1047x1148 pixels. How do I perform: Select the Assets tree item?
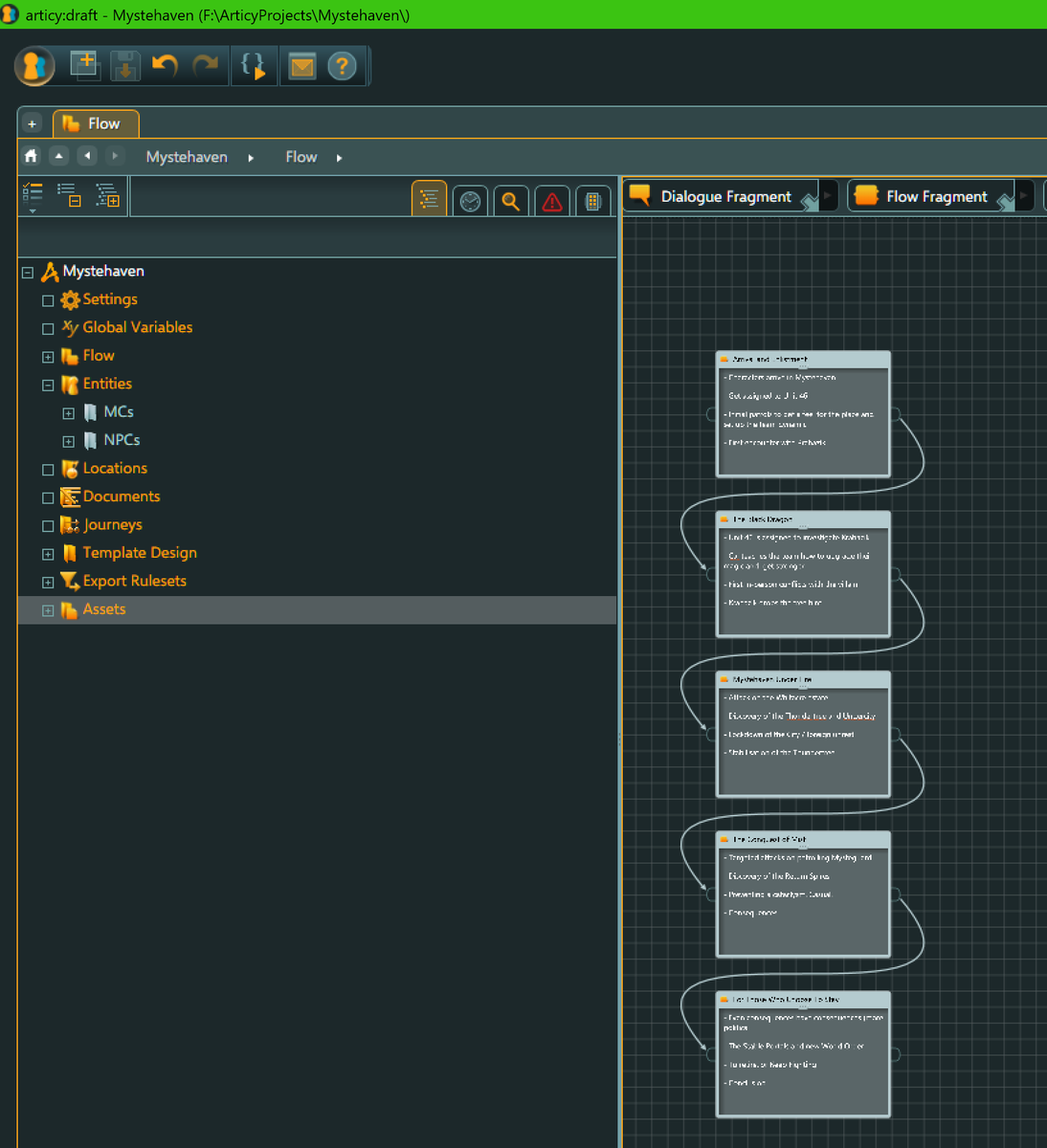(x=104, y=609)
